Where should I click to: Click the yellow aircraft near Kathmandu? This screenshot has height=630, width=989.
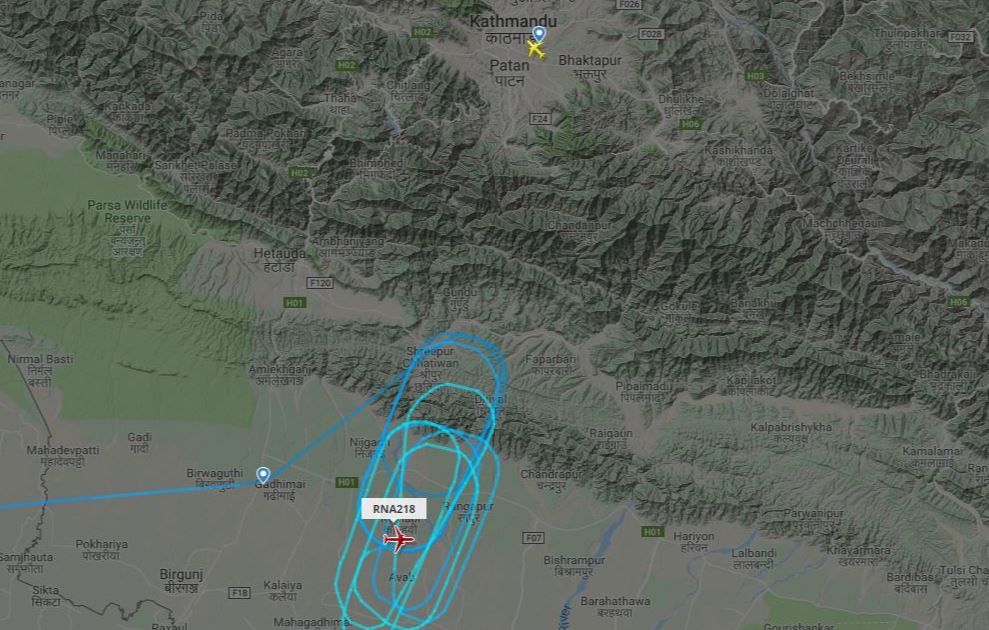(x=535, y=49)
